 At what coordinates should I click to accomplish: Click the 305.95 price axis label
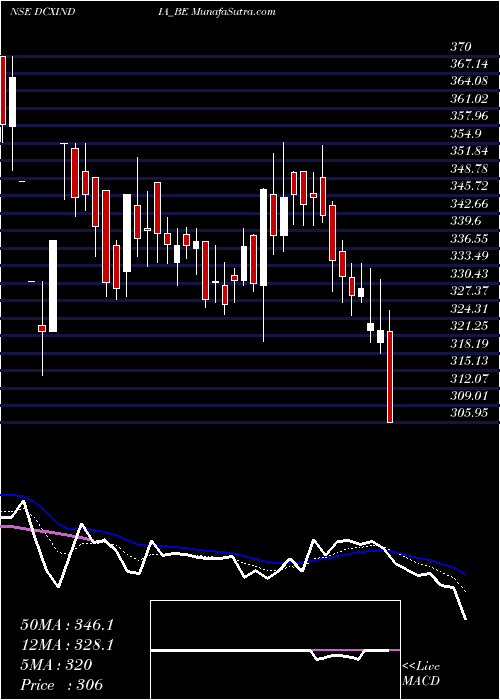[x=468, y=413]
